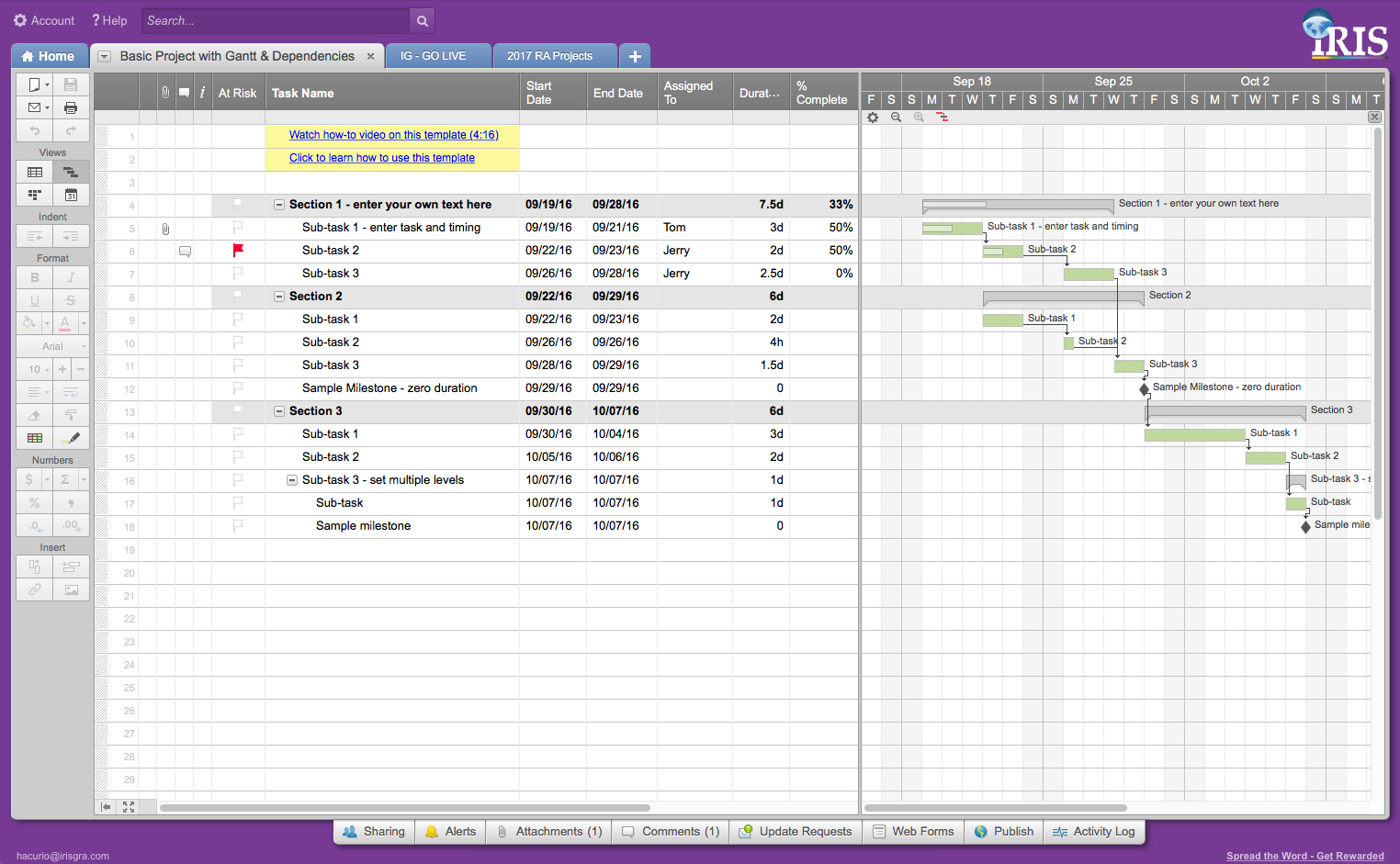
Task: Open the functions sum dropdown arrow
Action: [x=84, y=479]
